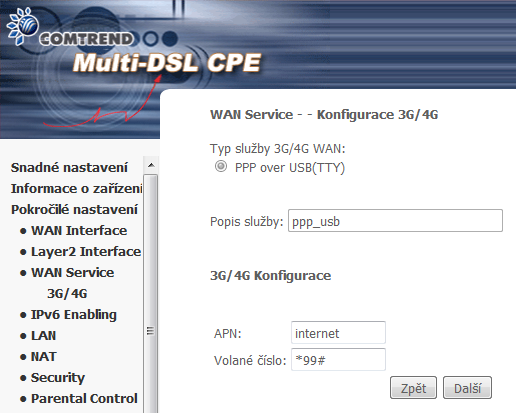Open Layer2 Interface in sidebar
This screenshot has width=516, height=413.
click(86, 252)
